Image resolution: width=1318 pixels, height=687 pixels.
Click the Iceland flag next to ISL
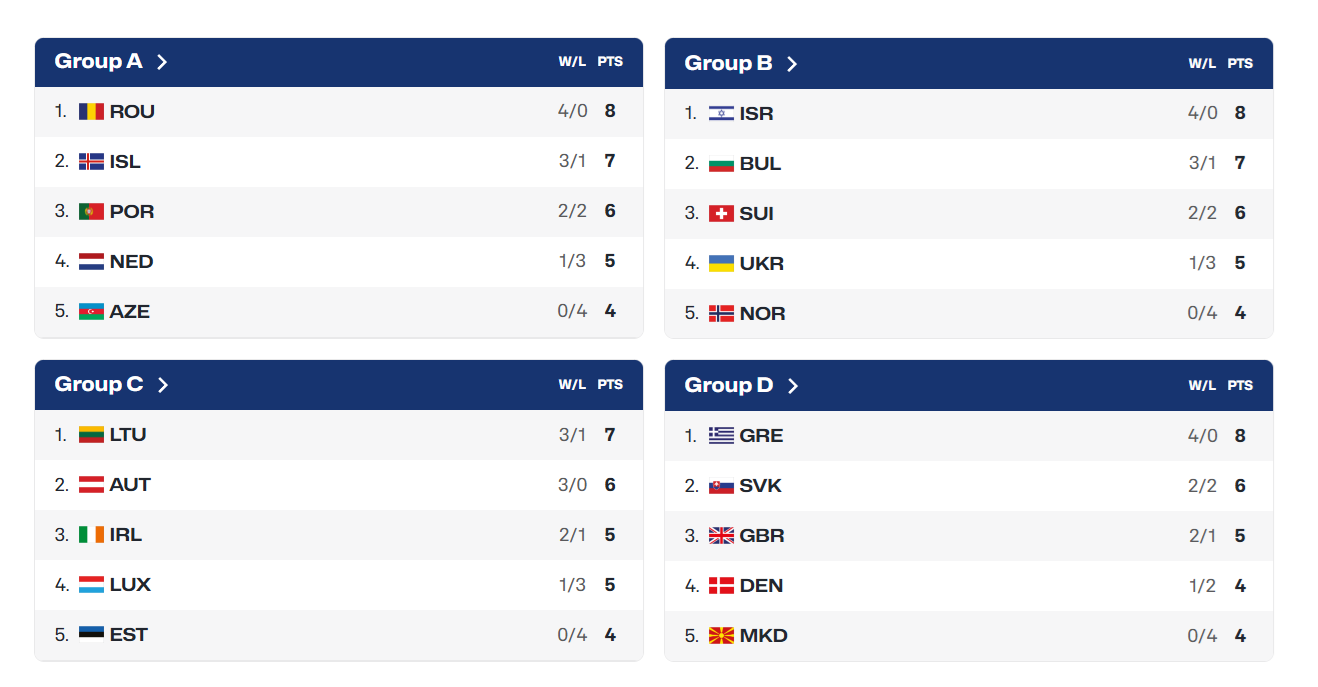tap(91, 161)
